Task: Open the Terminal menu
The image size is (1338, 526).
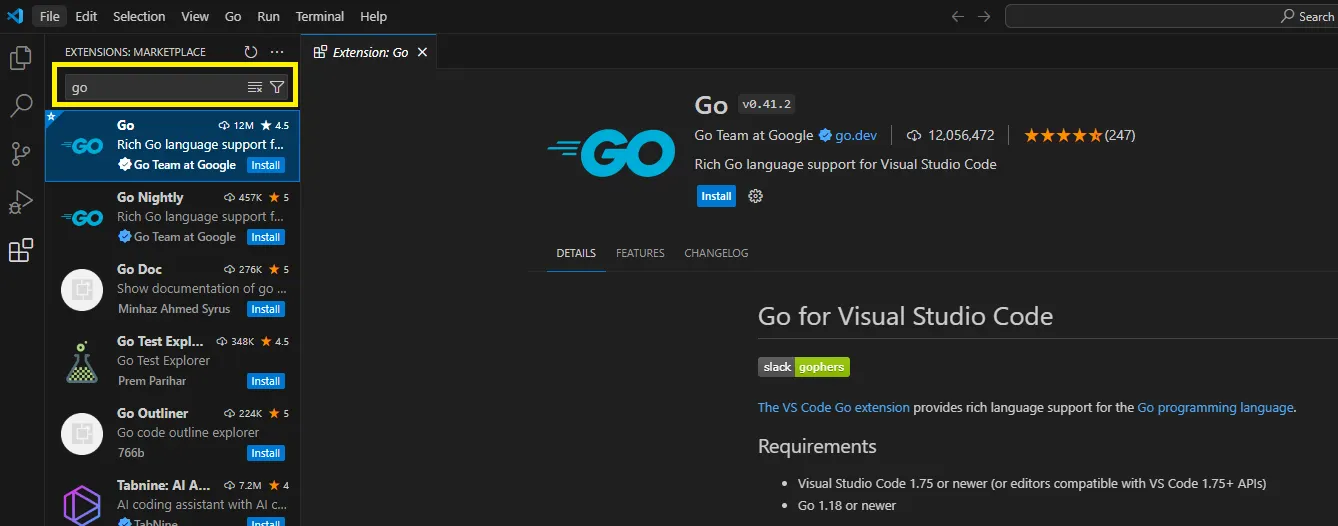Action: (x=320, y=17)
